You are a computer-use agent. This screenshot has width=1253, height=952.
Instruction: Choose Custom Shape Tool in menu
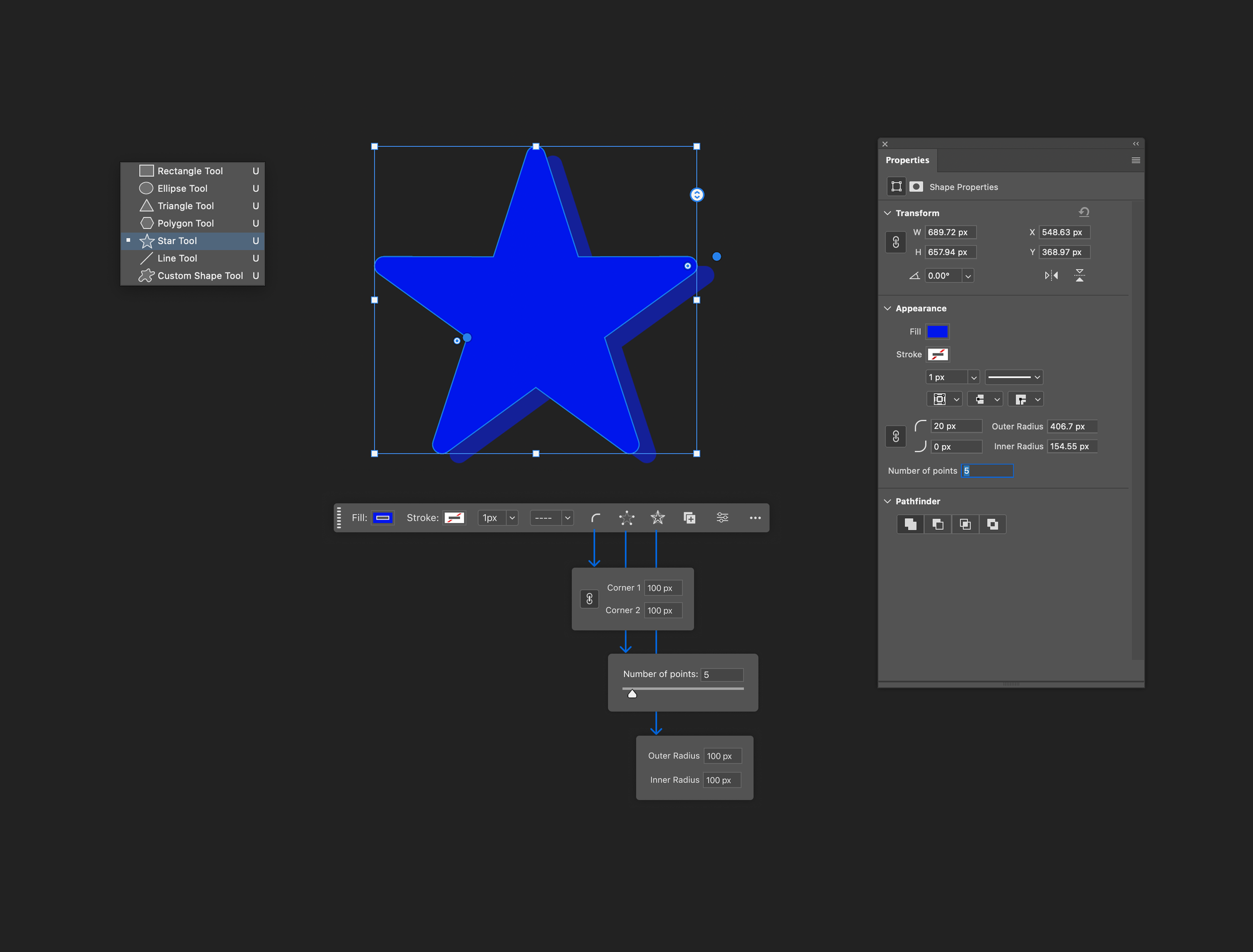199,276
